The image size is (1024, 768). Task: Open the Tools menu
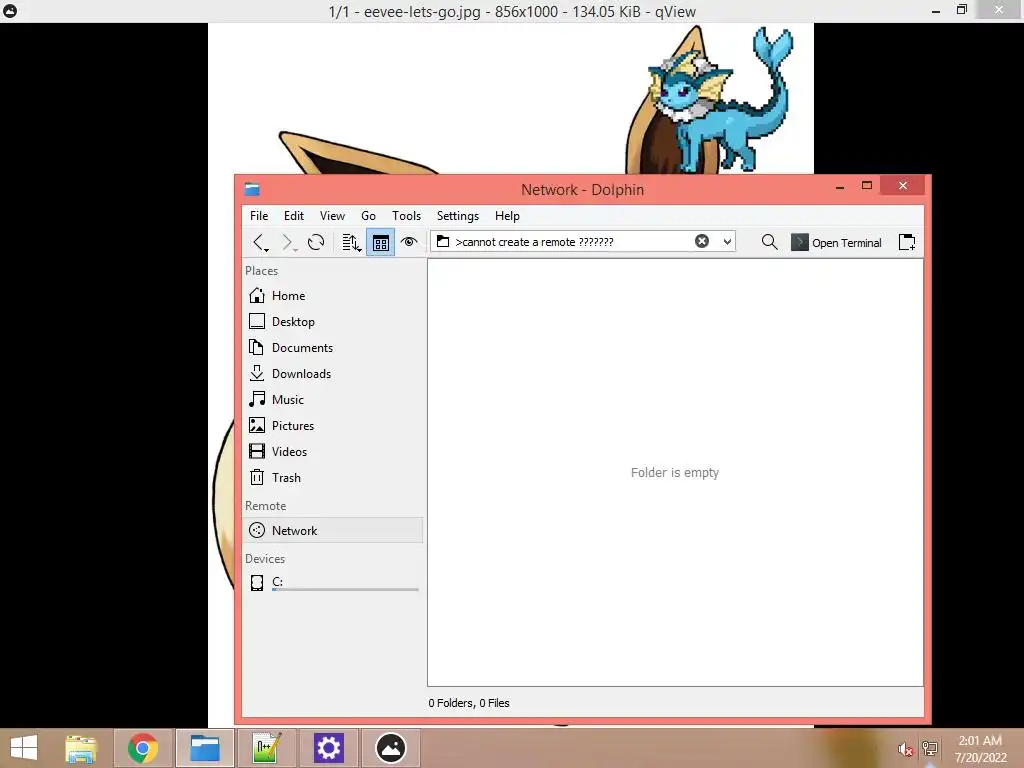406,216
